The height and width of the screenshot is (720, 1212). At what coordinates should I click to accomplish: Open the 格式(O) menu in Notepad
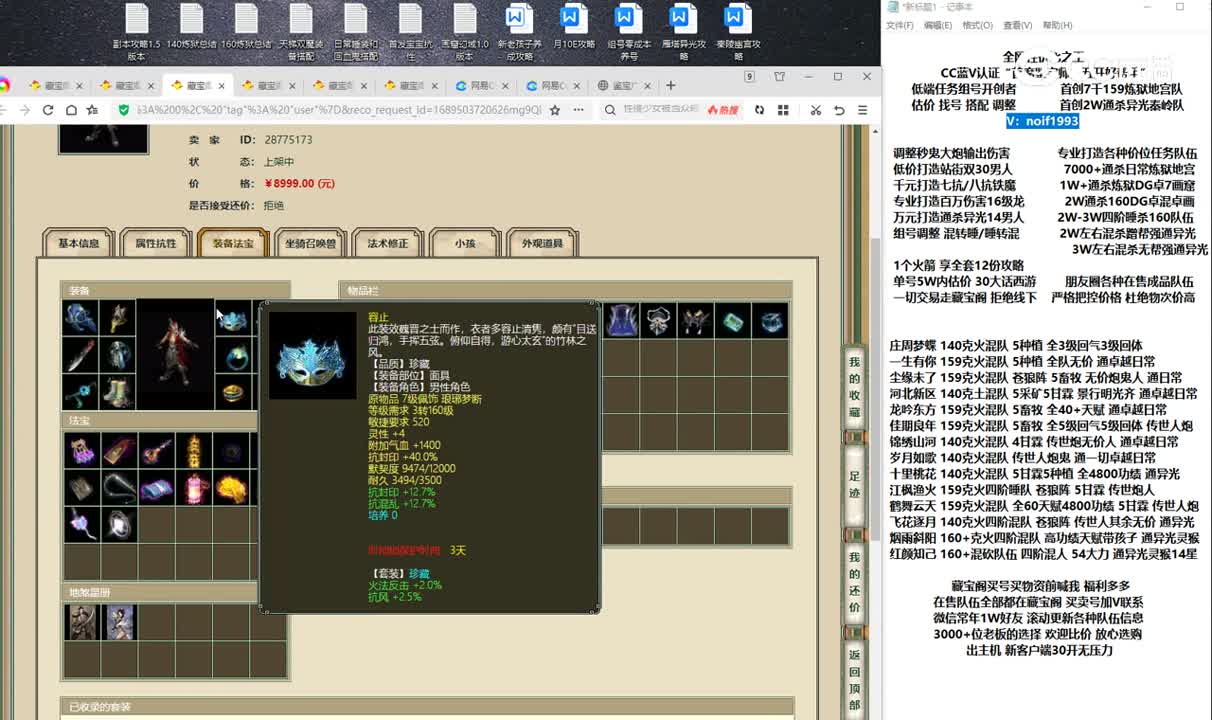pos(977,25)
